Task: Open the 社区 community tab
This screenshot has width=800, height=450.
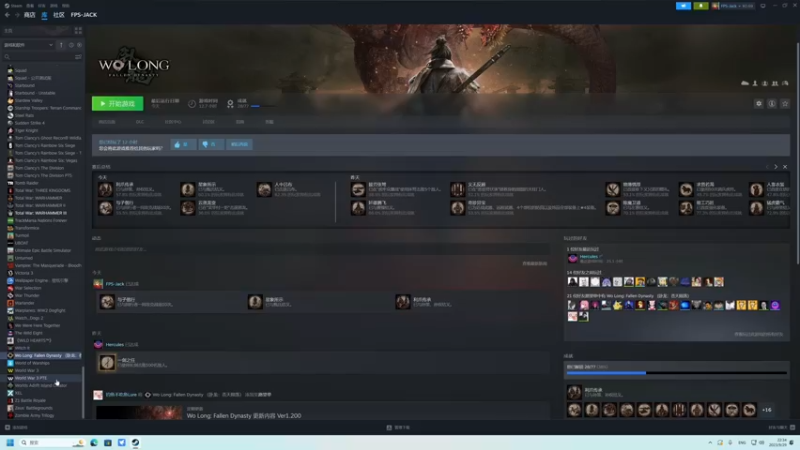Action: coord(59,15)
